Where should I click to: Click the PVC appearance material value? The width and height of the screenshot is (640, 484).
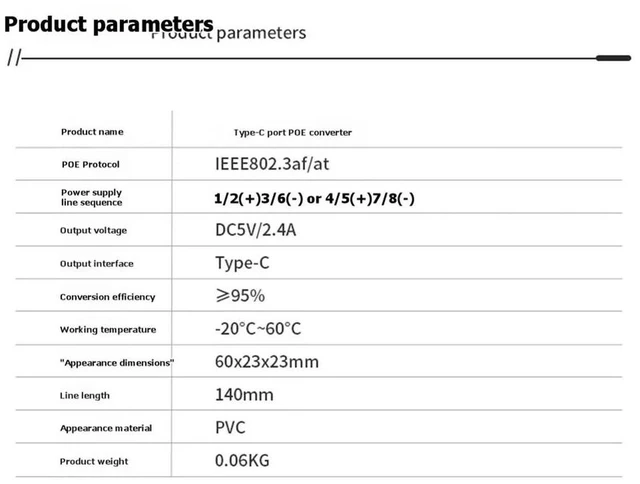click(230, 428)
